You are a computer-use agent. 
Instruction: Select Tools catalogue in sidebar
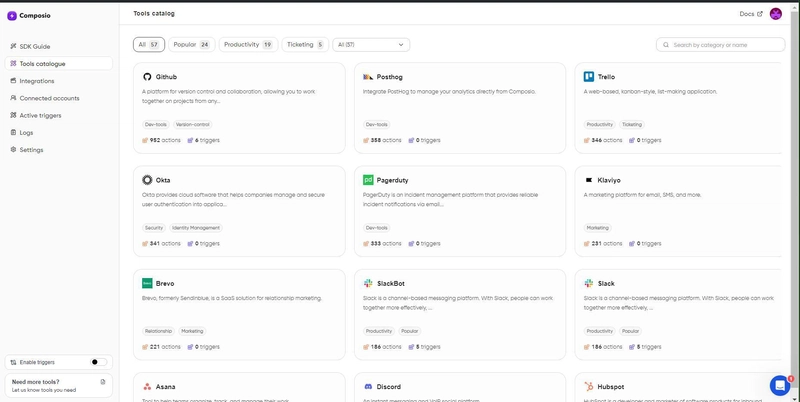tap(59, 64)
